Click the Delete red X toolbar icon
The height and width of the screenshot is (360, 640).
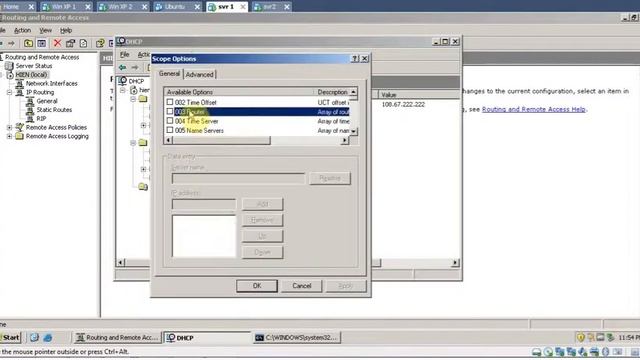(57, 43)
